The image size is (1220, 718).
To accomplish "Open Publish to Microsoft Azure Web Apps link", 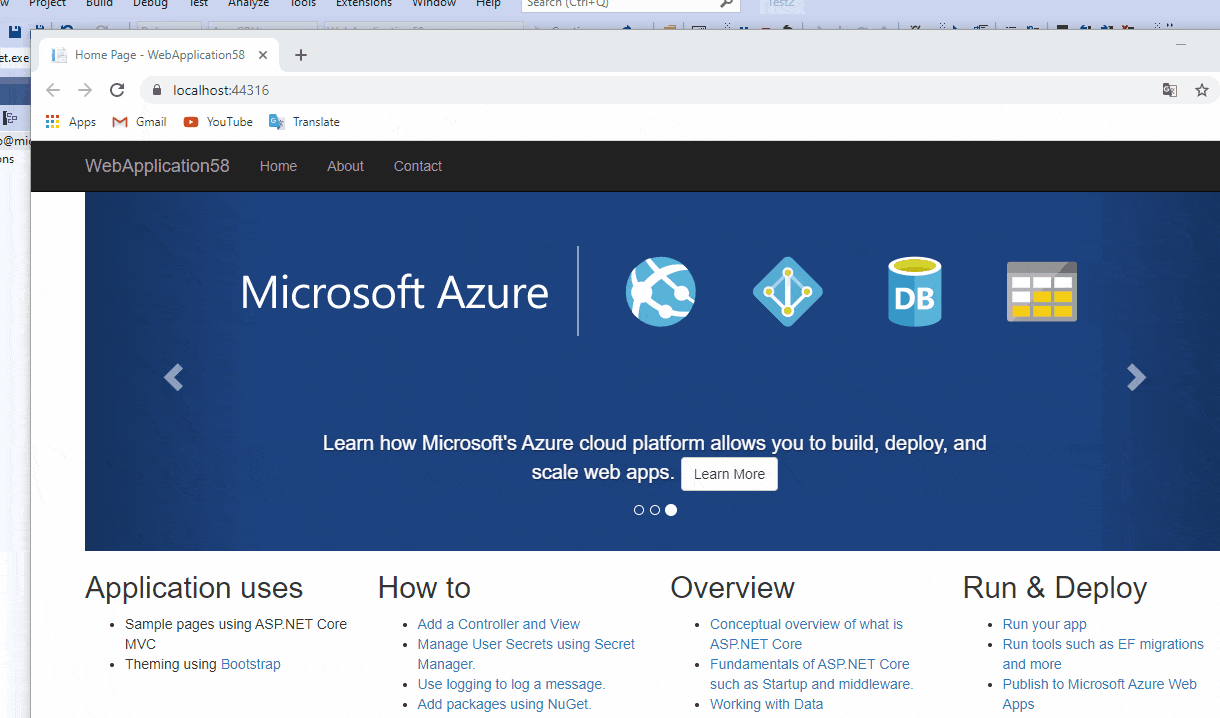I will pyautogui.click(x=1100, y=694).
